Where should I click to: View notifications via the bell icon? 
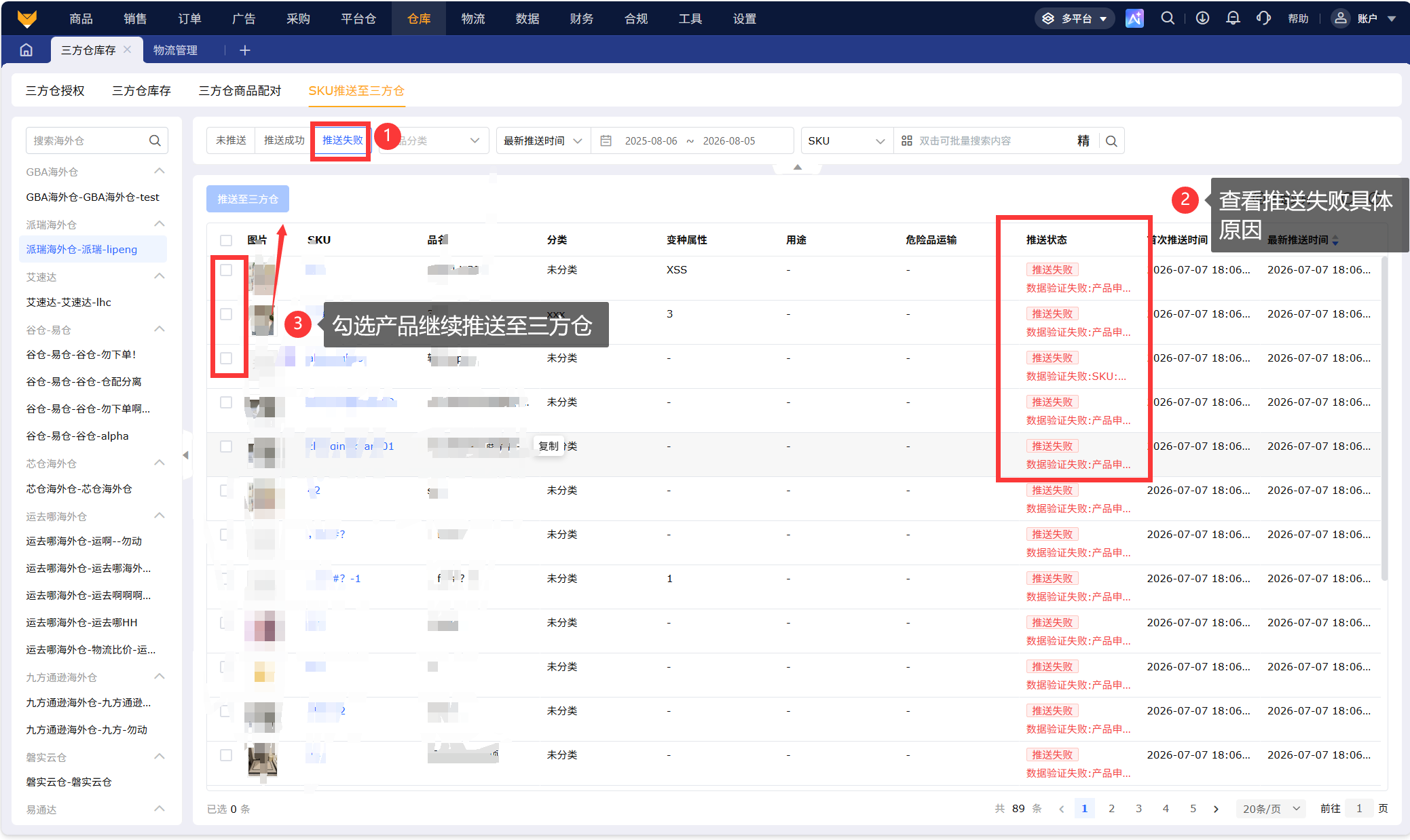pos(1233,18)
